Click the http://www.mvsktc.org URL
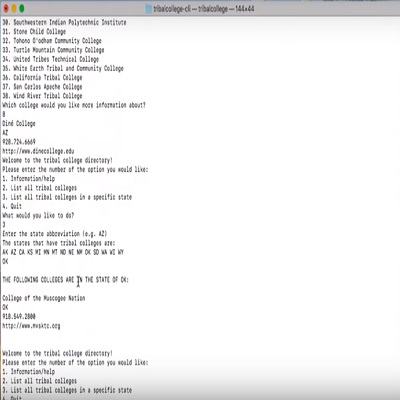This screenshot has height=400, width=400. point(31,326)
